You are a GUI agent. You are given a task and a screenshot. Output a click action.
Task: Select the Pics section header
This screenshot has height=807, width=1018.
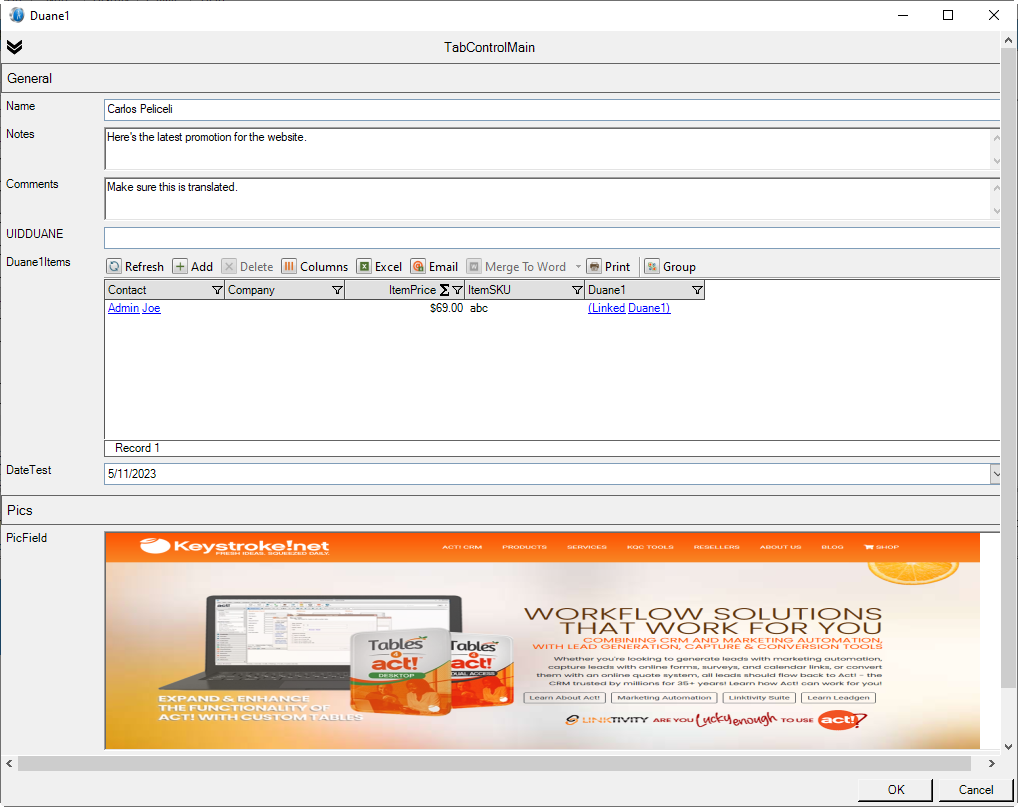(x=500, y=510)
